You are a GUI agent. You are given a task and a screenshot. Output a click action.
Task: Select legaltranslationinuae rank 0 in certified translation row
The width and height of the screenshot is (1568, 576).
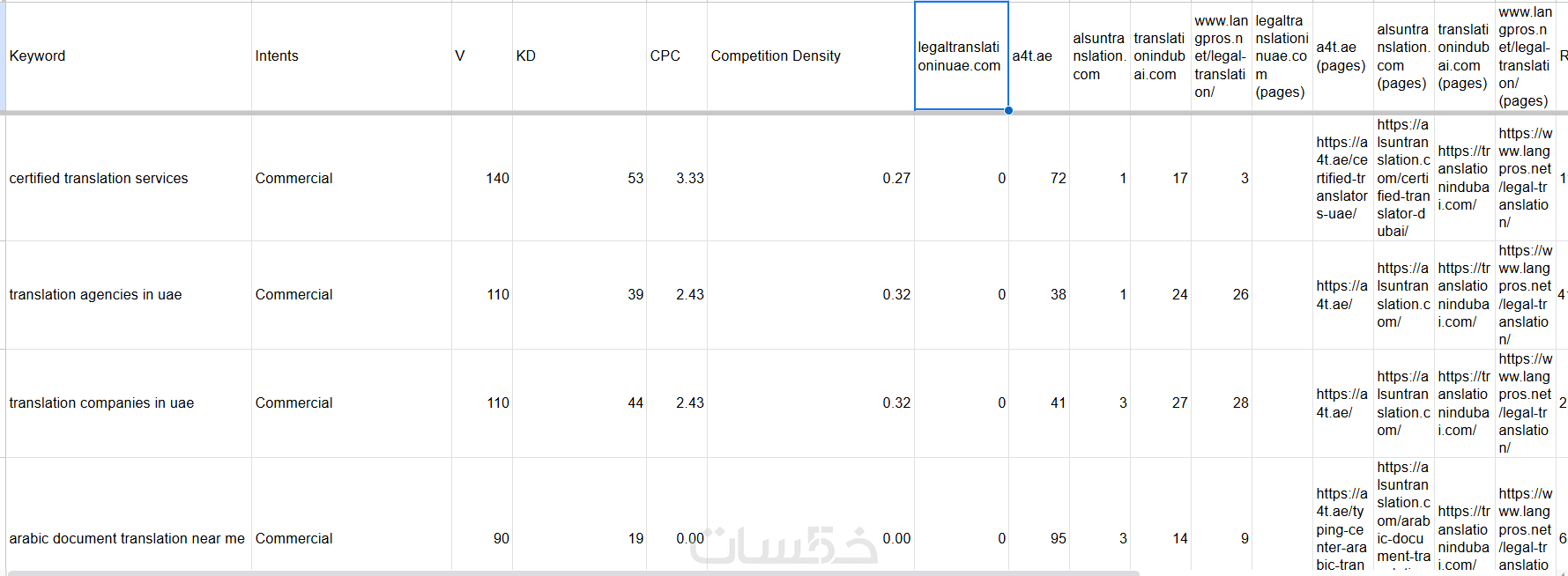[x=961, y=178]
